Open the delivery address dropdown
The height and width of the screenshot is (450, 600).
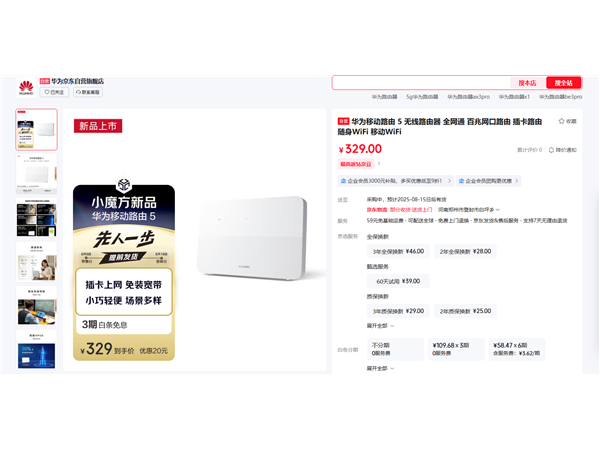coord(469,210)
